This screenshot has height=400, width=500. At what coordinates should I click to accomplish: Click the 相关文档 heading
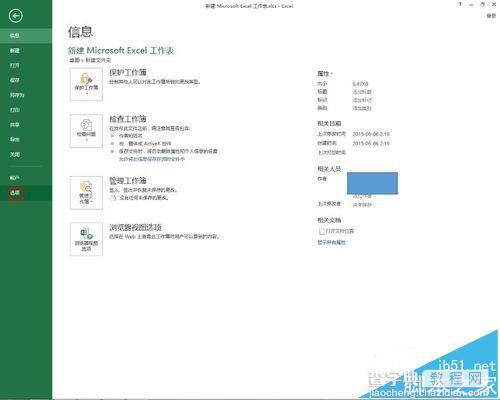point(329,220)
